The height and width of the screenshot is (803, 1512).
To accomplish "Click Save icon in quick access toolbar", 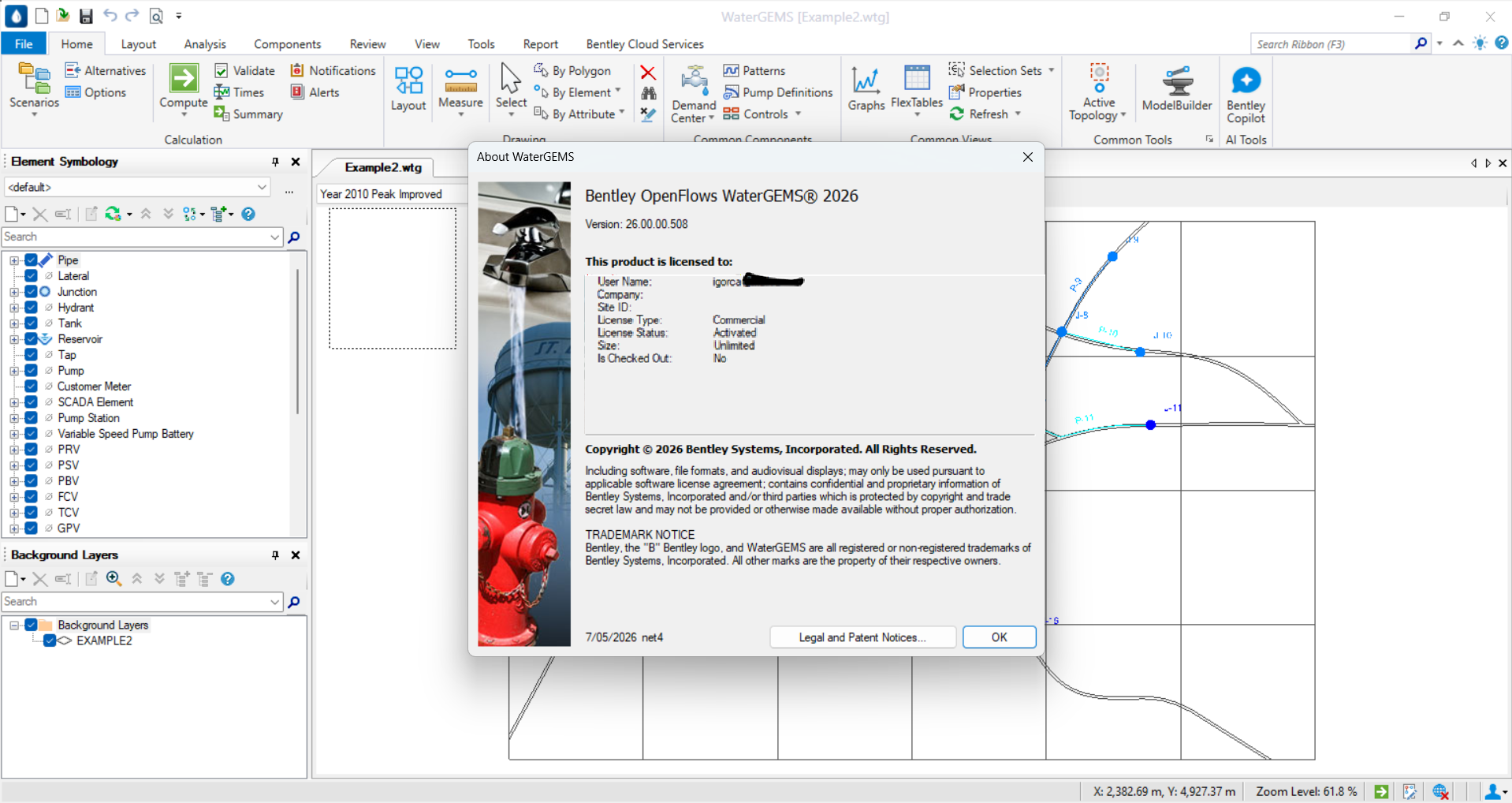I will point(86,16).
